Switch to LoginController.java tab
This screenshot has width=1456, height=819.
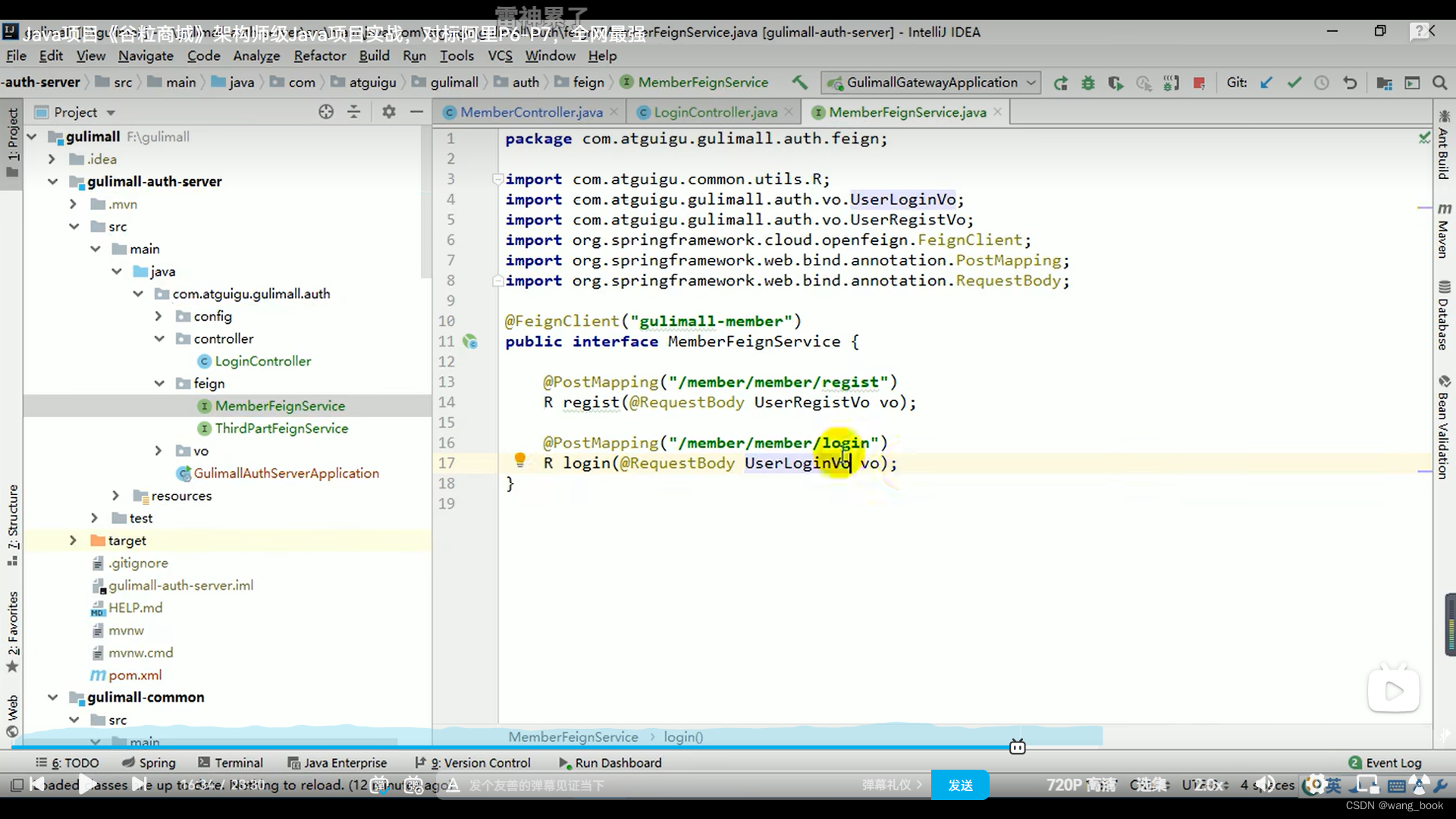716,112
